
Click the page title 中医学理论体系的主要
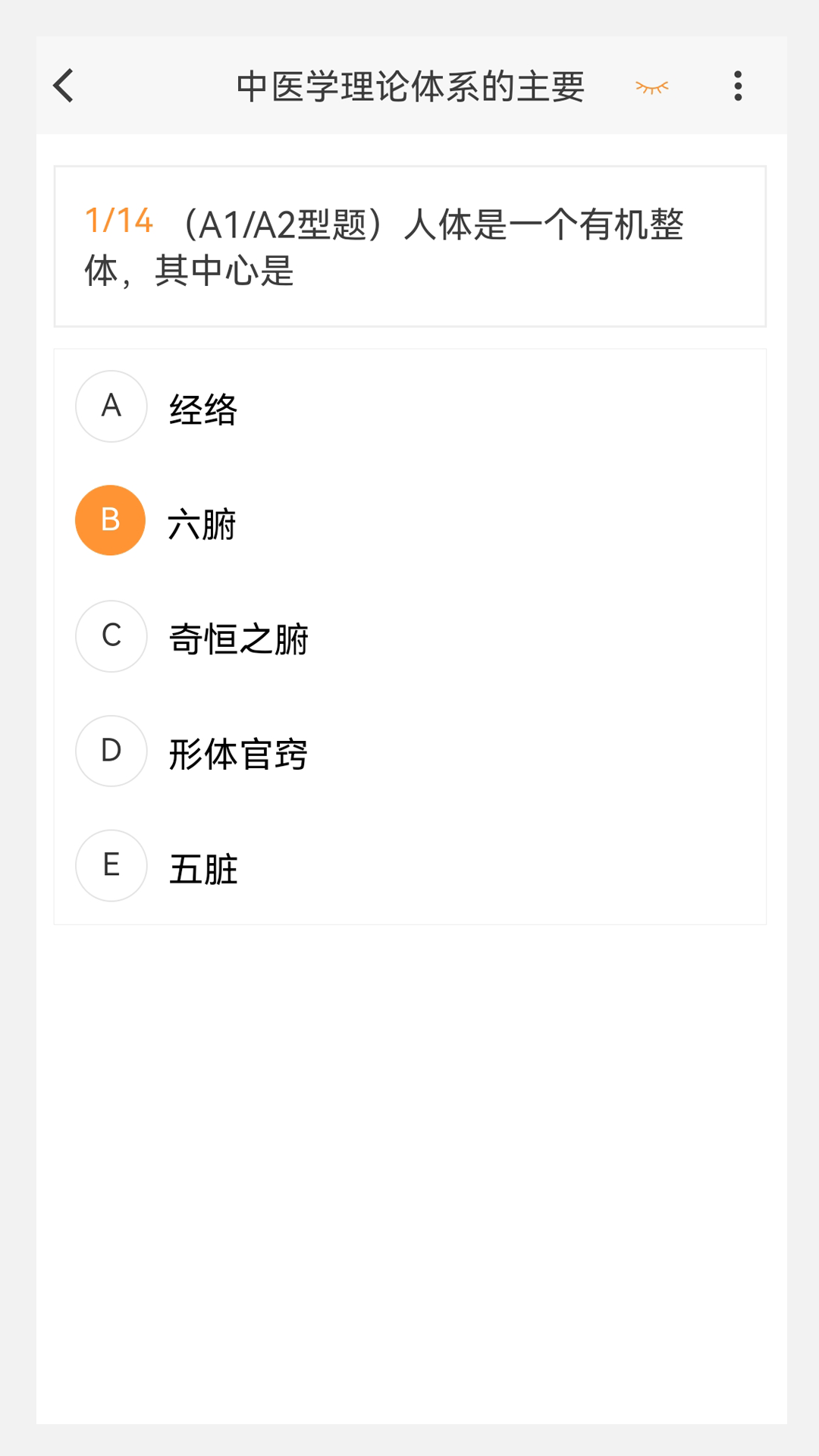click(410, 86)
